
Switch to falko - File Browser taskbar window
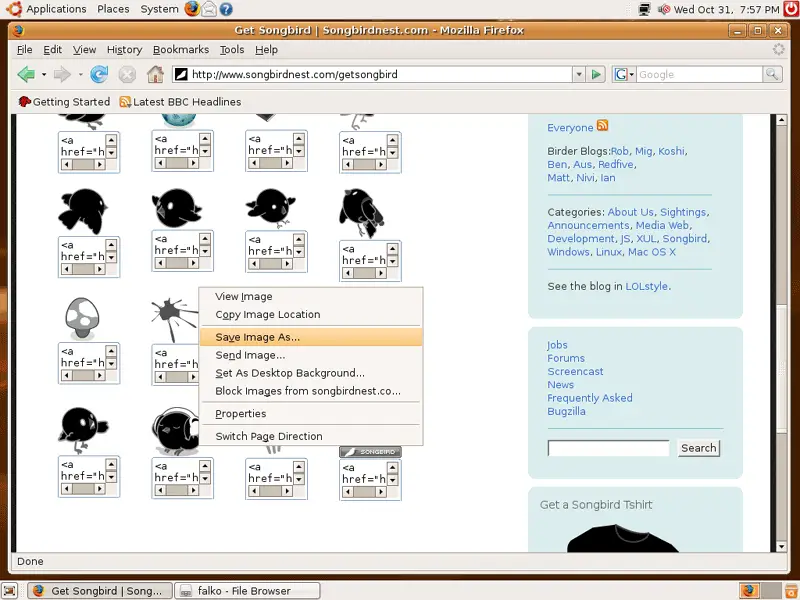(x=247, y=591)
